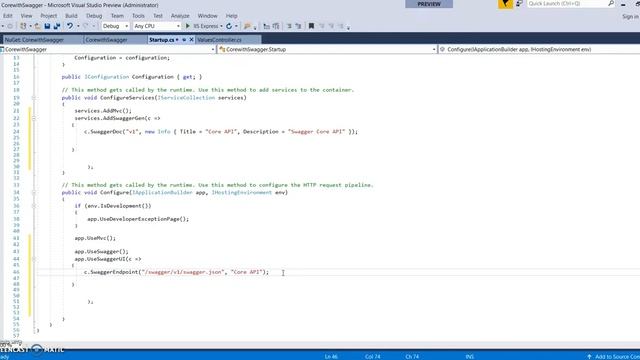Collapse the AddSwaggerGen lambda block

click(x=34, y=118)
